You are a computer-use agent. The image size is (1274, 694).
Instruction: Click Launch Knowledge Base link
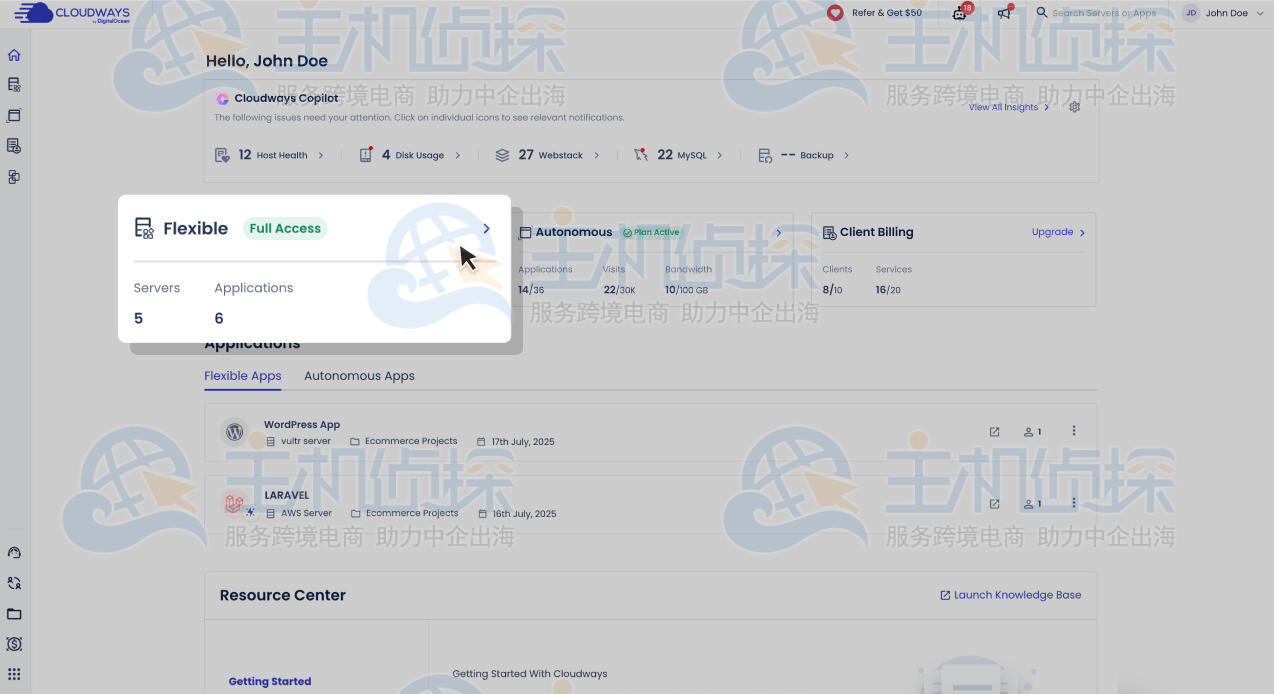click(1010, 595)
